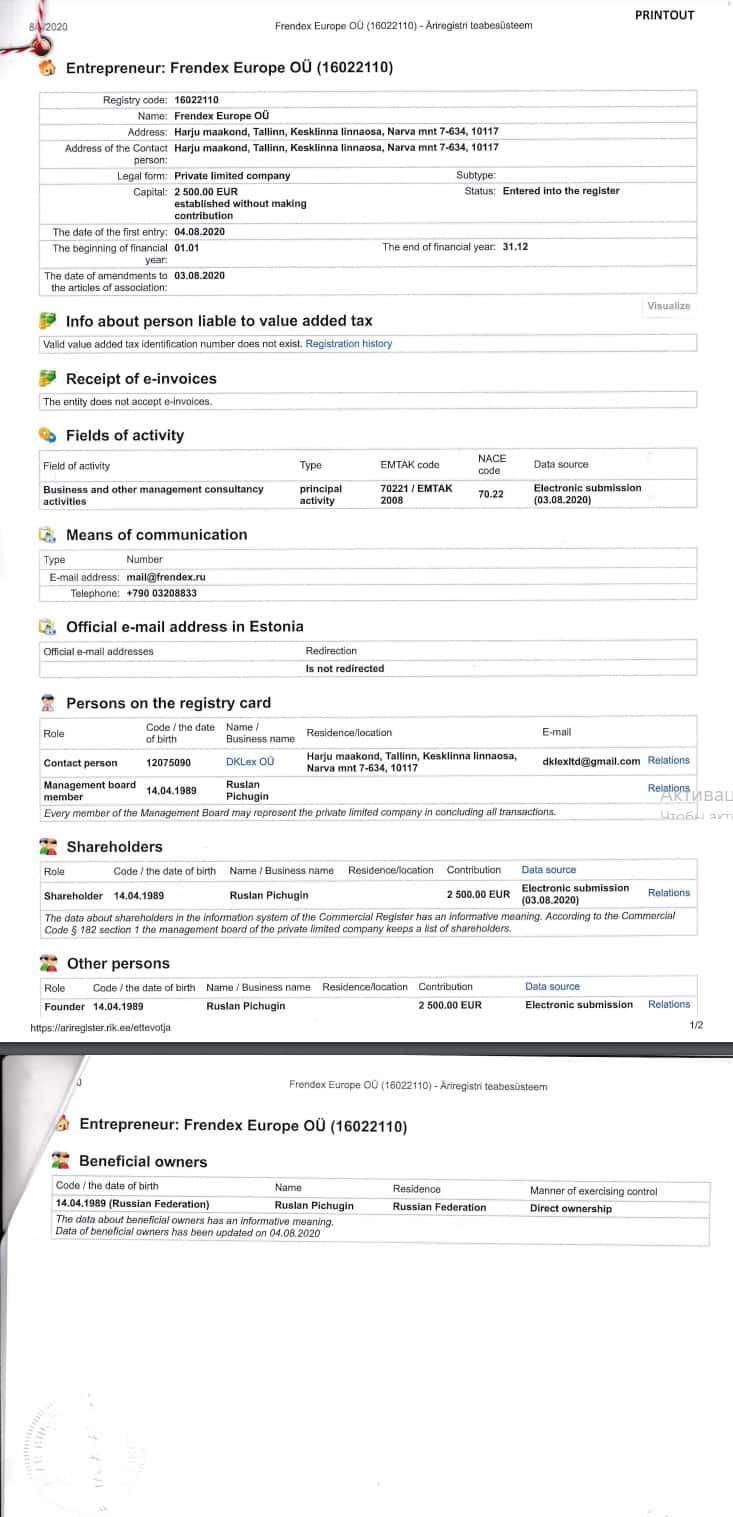Screen dimensions: 733x1517
Task: Click the Beneficial owners section icon
Action: pos(61,1161)
